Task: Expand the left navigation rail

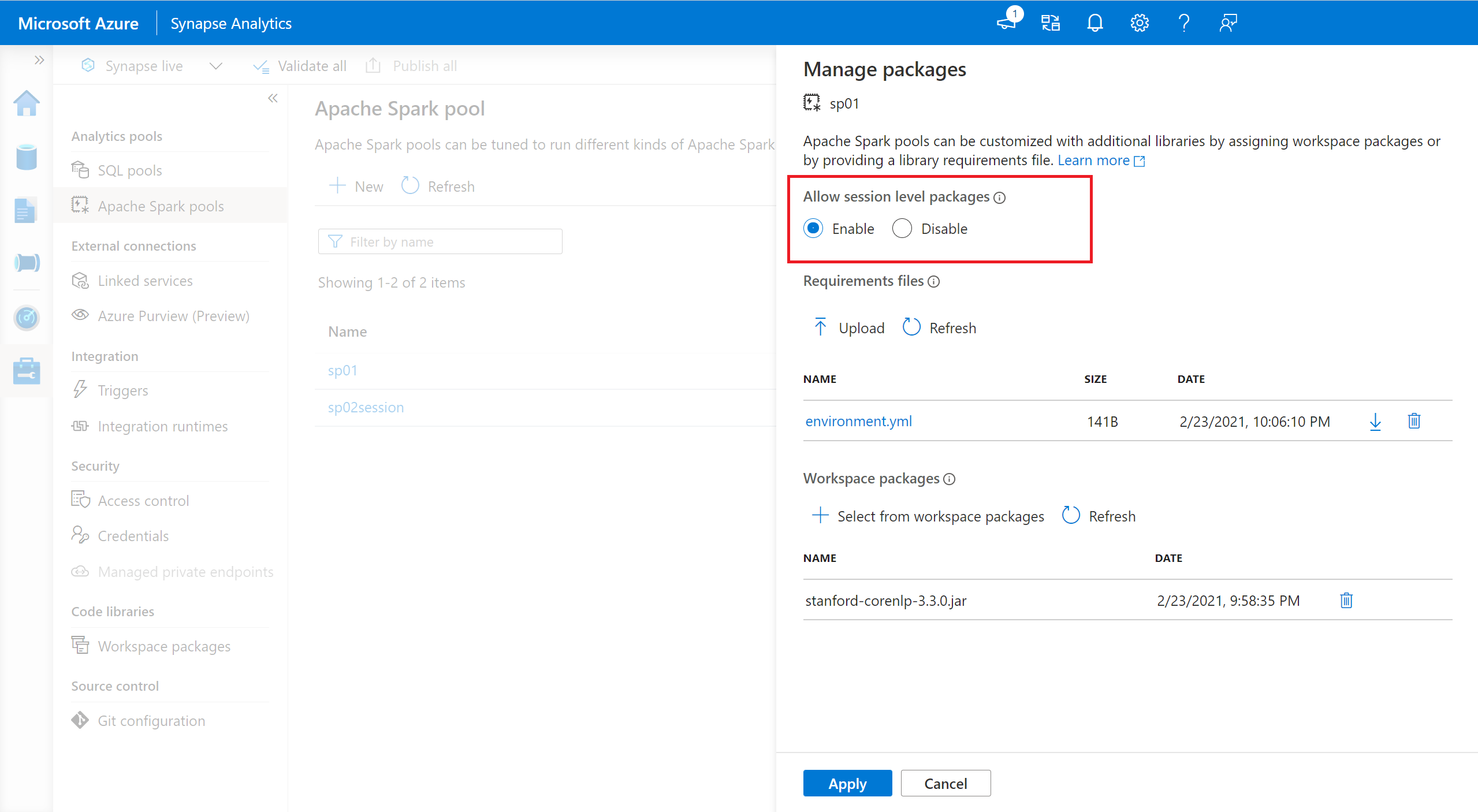Action: click(x=39, y=60)
